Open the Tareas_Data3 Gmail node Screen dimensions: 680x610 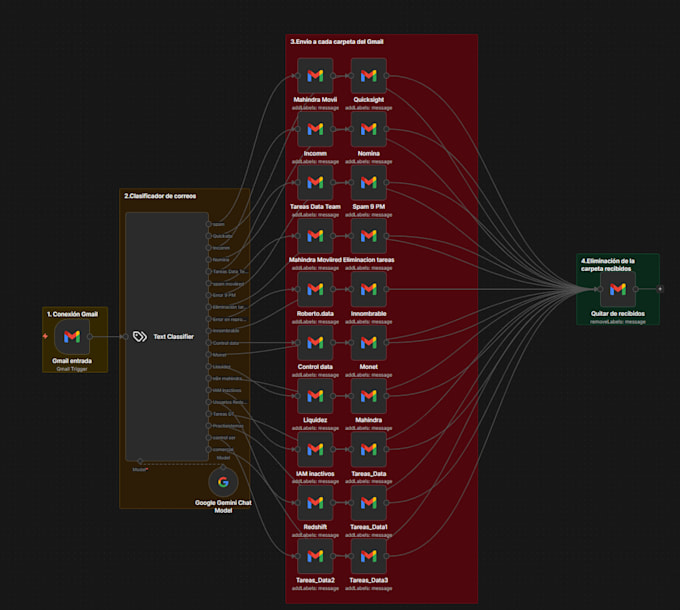369,556
